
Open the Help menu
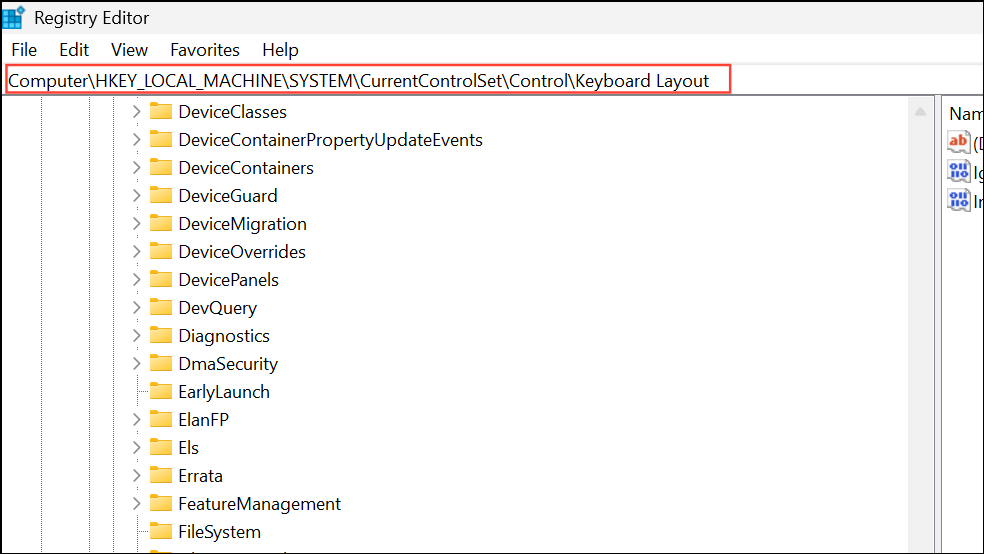pos(280,50)
